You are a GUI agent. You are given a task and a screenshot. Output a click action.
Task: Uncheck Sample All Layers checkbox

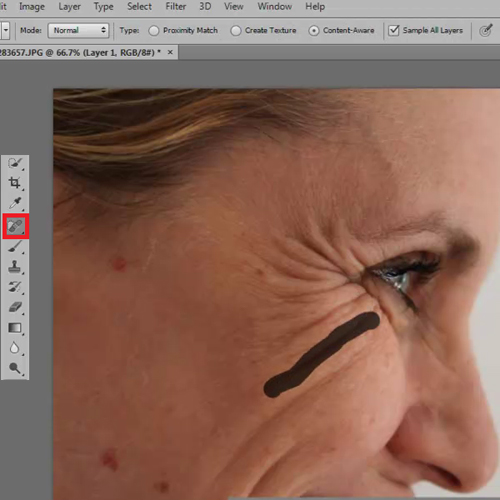[x=394, y=30]
